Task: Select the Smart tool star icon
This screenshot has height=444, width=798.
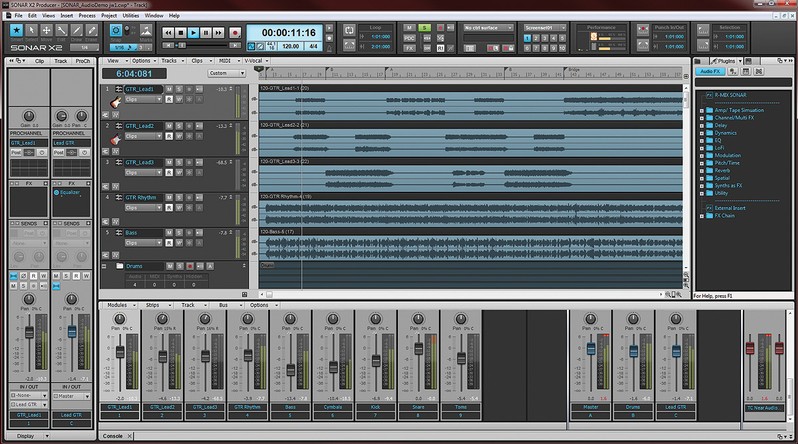Action: click(16, 31)
